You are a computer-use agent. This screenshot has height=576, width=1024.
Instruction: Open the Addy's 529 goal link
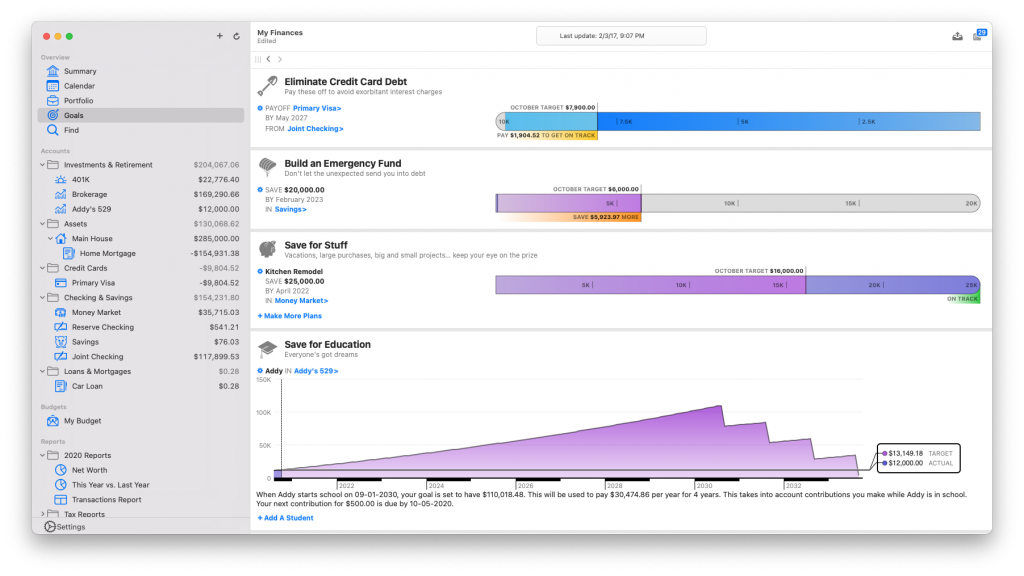(316, 371)
